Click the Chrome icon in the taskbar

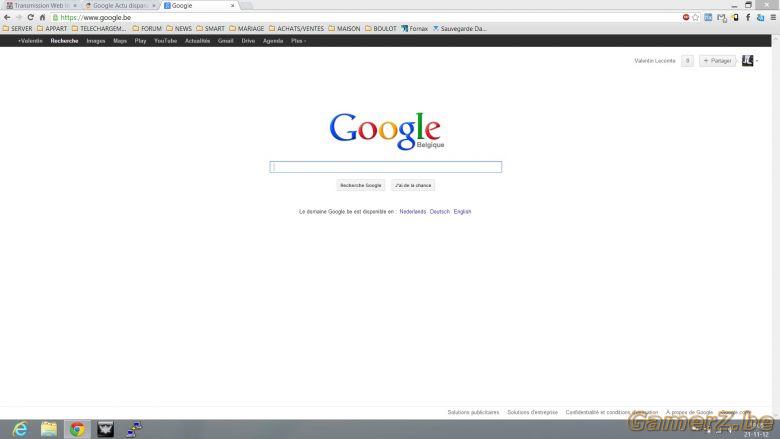click(77, 429)
